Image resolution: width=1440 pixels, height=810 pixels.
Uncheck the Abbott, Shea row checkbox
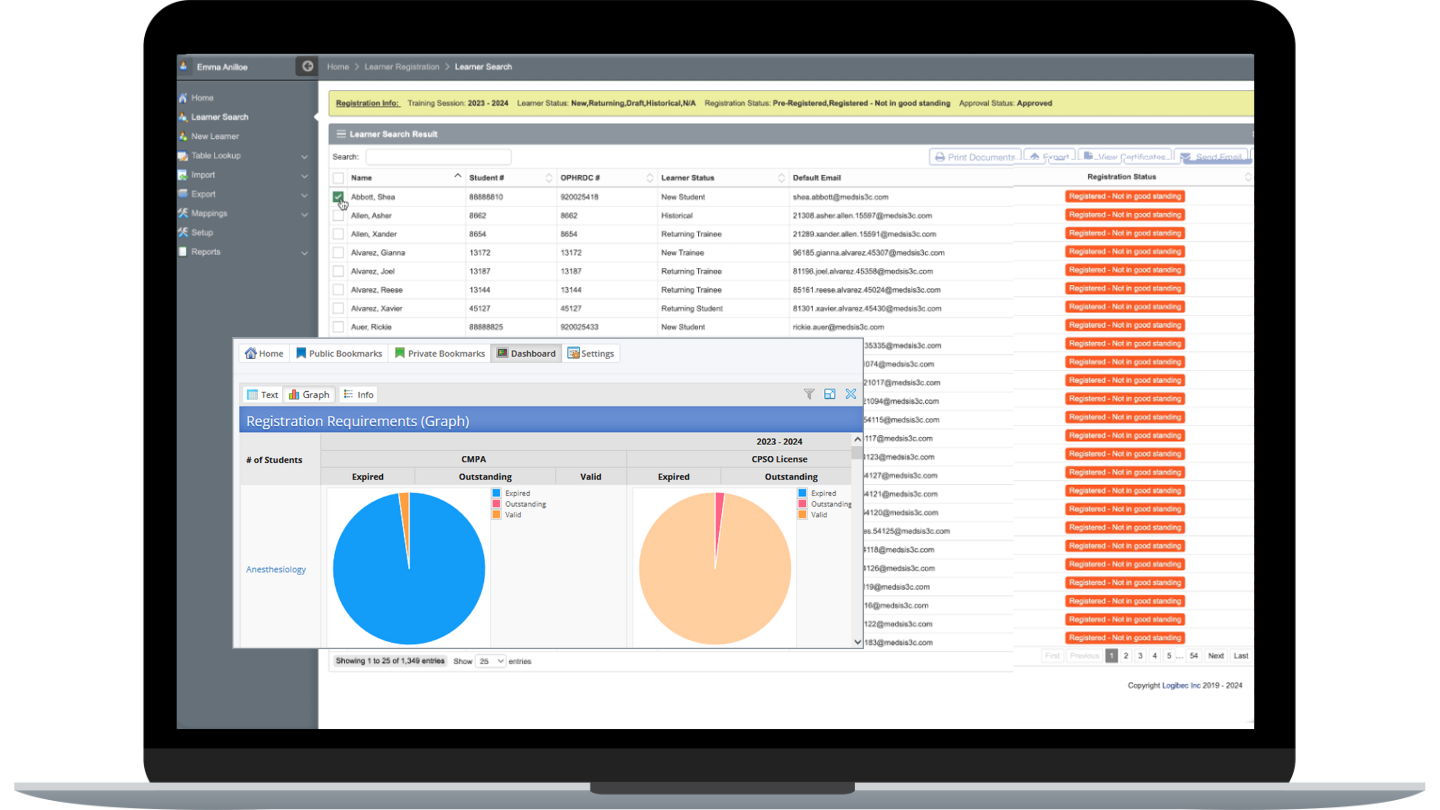338,196
